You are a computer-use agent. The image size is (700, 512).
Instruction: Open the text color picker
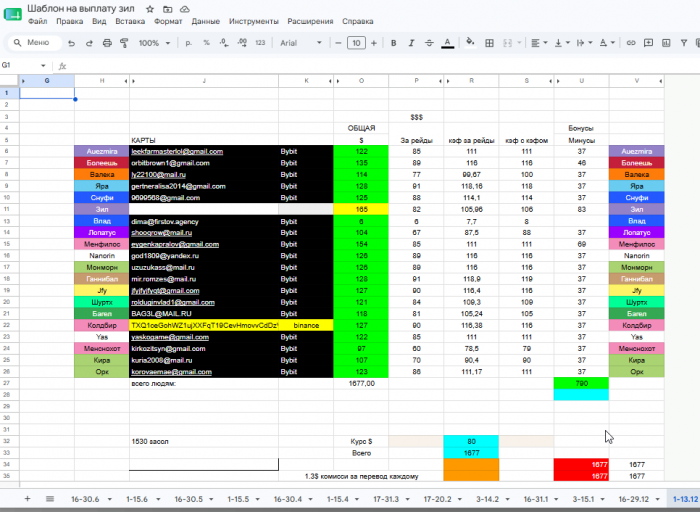(x=447, y=43)
